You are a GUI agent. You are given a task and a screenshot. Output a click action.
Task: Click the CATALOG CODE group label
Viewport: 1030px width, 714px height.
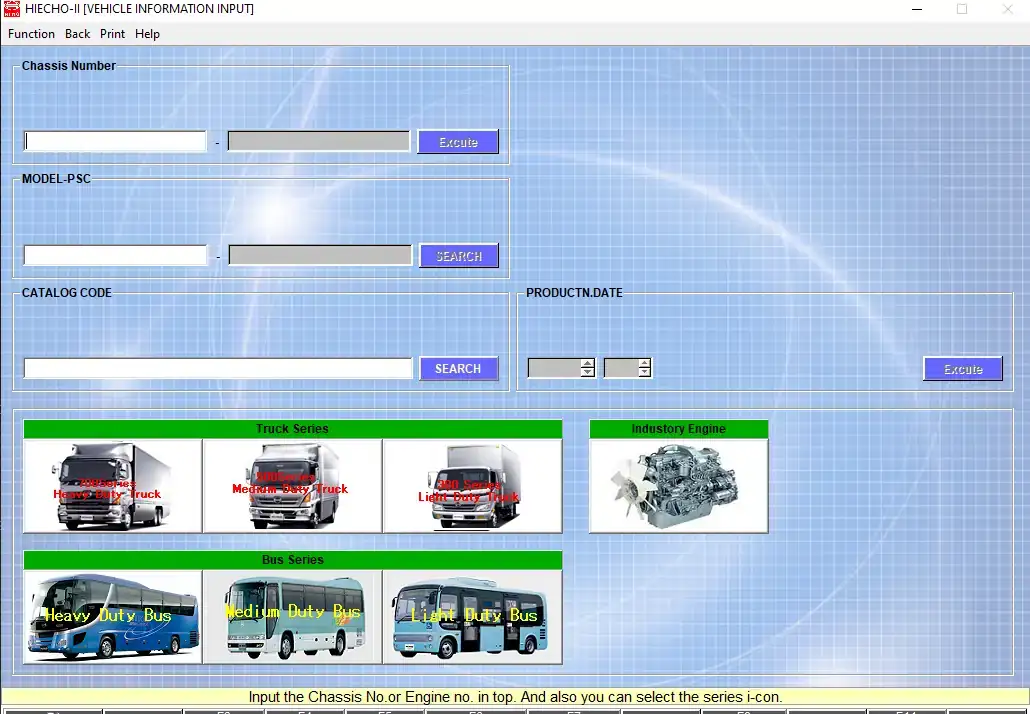coord(66,293)
